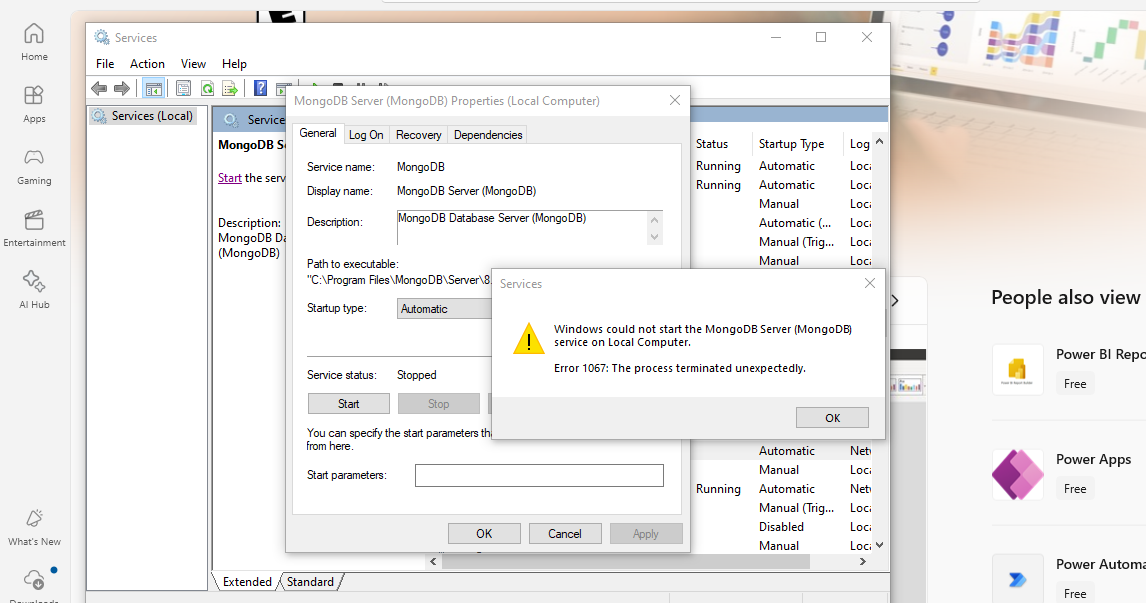Click Cancel in MongoDB Properties dialog
The width and height of the screenshot is (1146, 603).
[x=565, y=534]
